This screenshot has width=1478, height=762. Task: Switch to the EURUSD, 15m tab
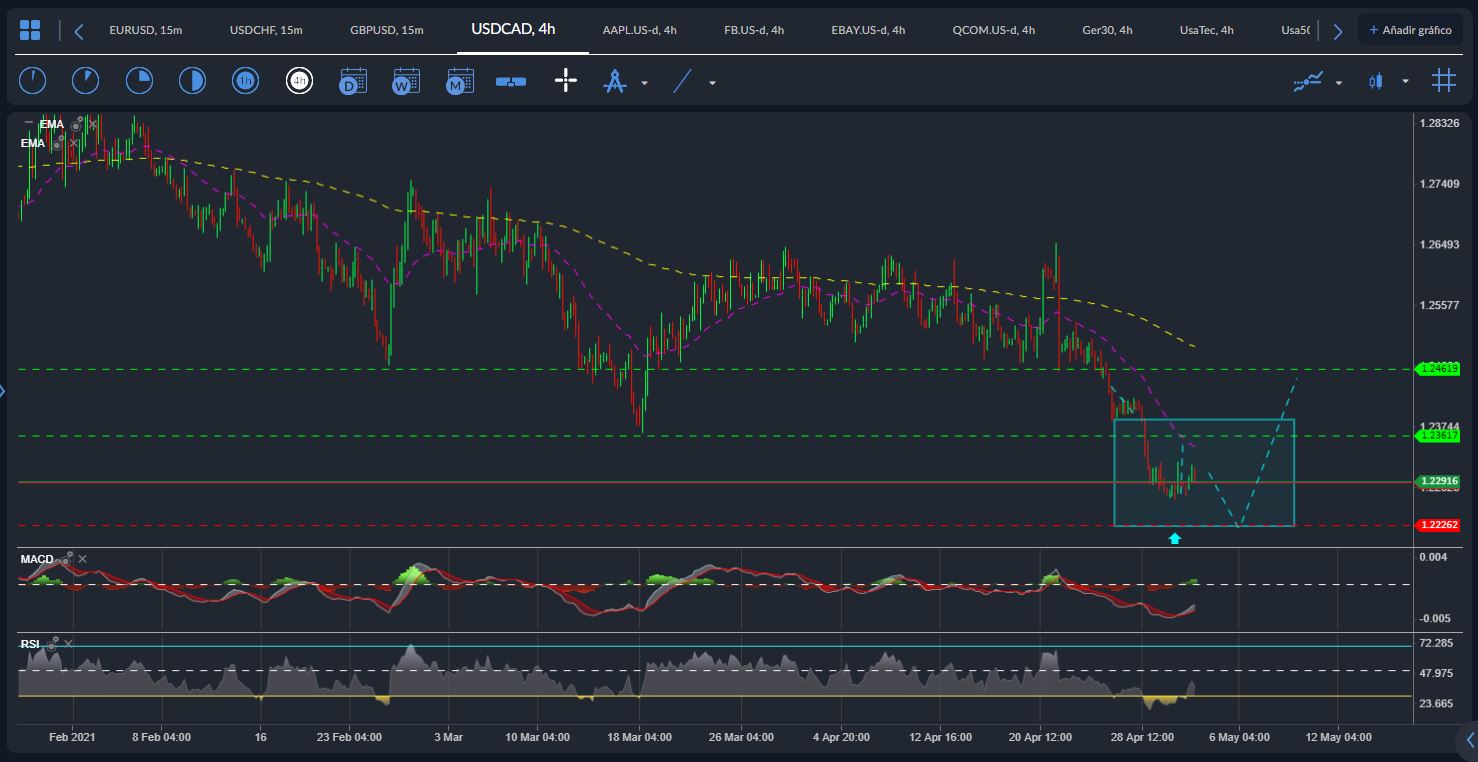(x=146, y=30)
